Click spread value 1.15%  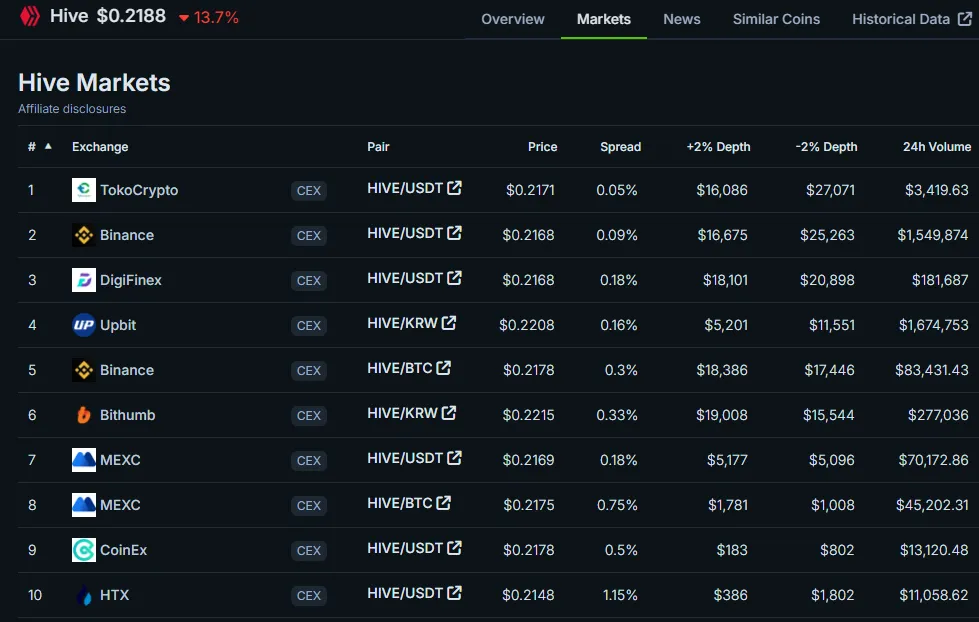(620, 595)
